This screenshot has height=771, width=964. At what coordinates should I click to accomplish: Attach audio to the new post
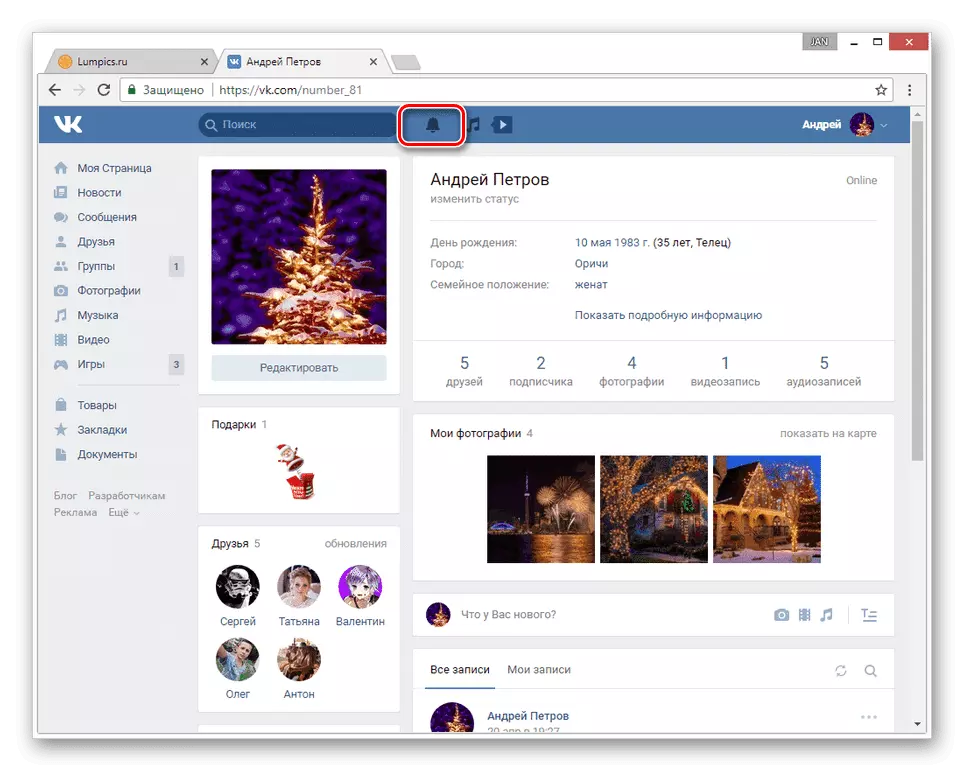pos(826,615)
